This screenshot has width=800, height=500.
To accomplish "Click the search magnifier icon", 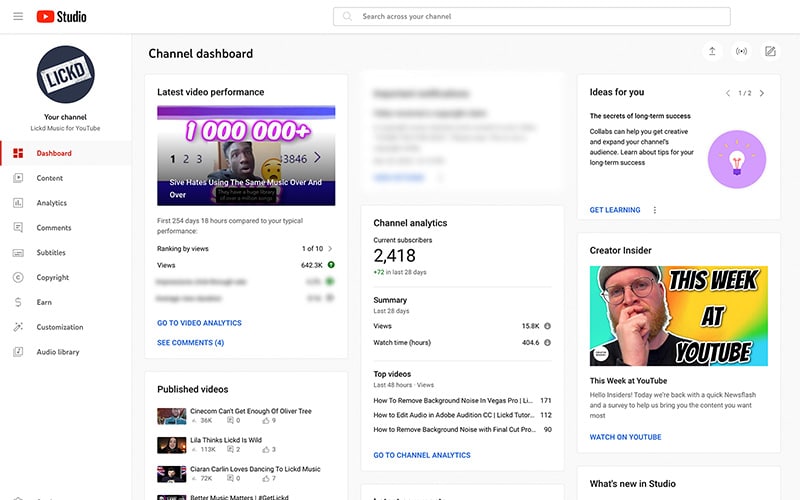I will (x=347, y=16).
